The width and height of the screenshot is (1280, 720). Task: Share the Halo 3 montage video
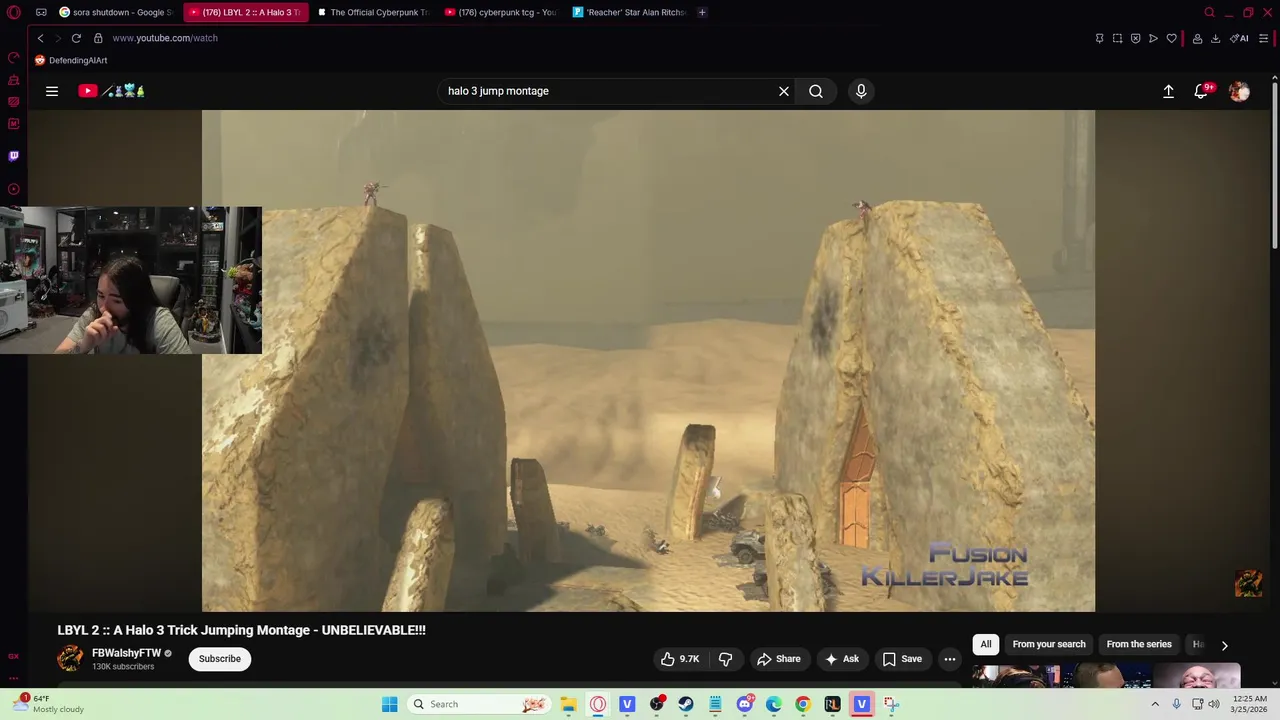click(779, 659)
